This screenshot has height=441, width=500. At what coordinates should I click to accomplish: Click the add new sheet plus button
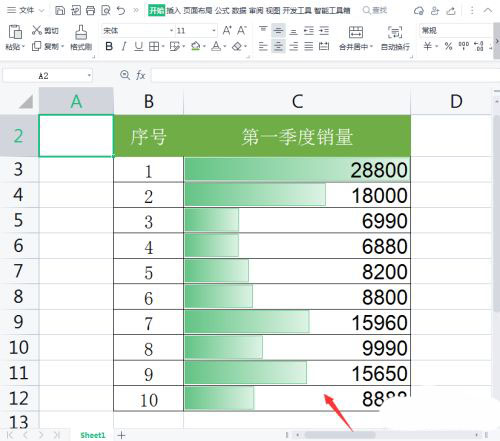point(121,435)
